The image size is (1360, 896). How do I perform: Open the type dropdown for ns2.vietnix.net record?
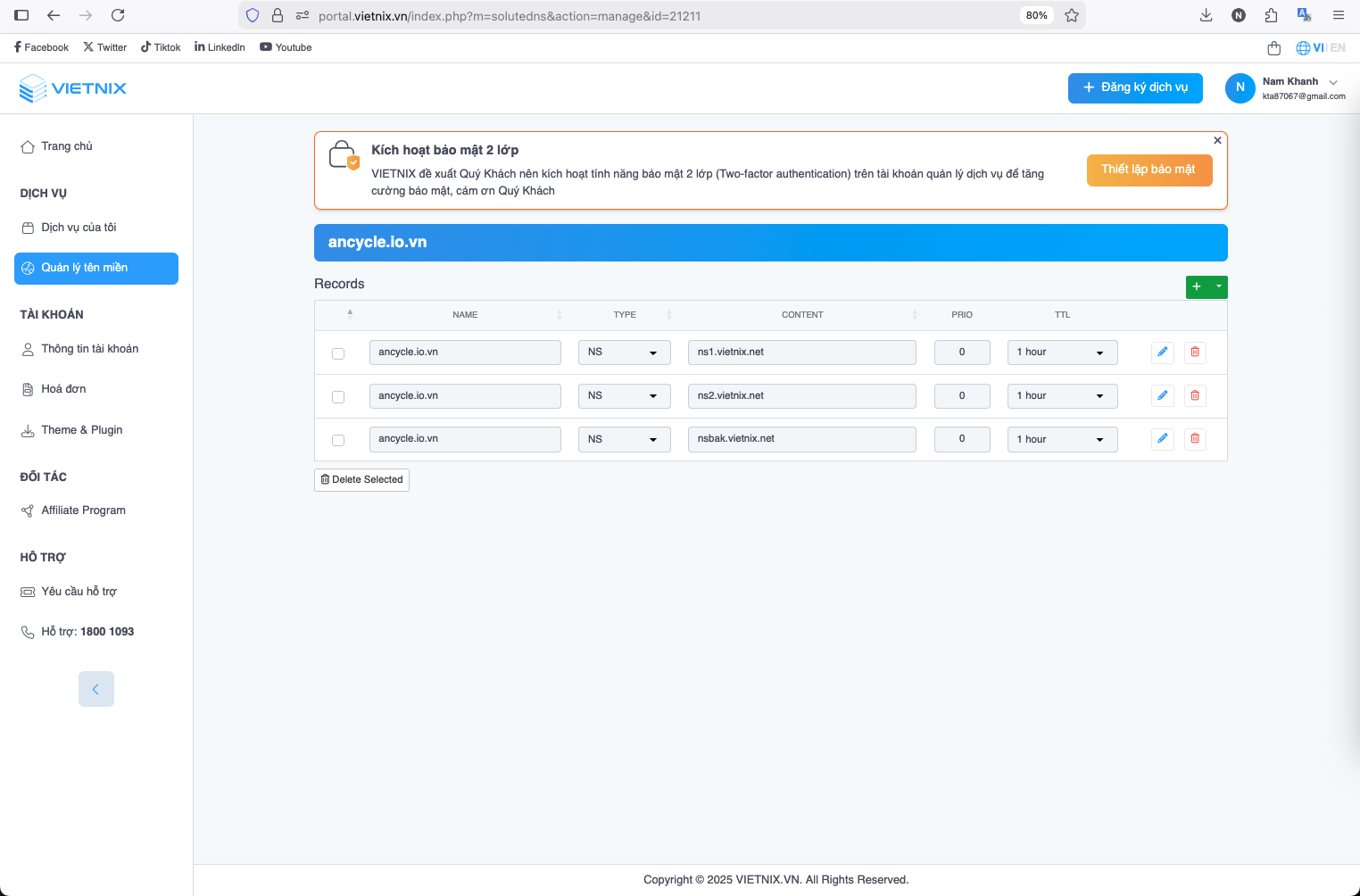point(625,396)
